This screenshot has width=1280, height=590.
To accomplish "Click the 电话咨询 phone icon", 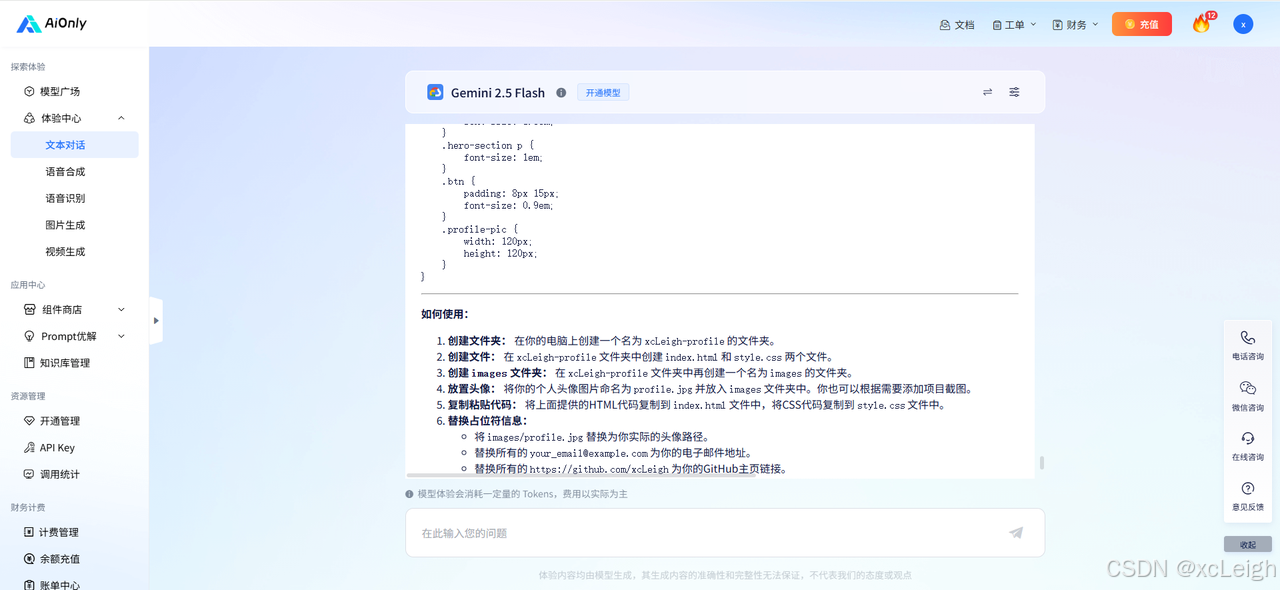I will coord(1247,340).
